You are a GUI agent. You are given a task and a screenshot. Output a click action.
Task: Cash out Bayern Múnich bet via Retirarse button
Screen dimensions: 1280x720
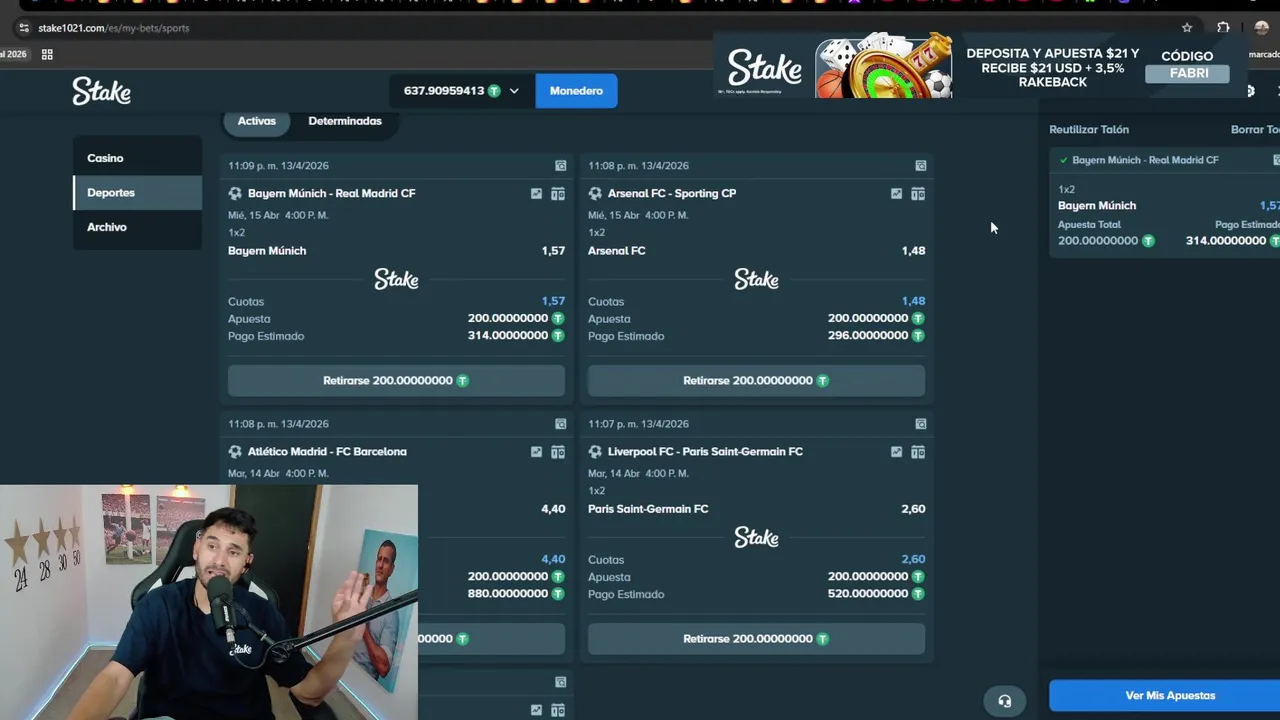(x=396, y=381)
